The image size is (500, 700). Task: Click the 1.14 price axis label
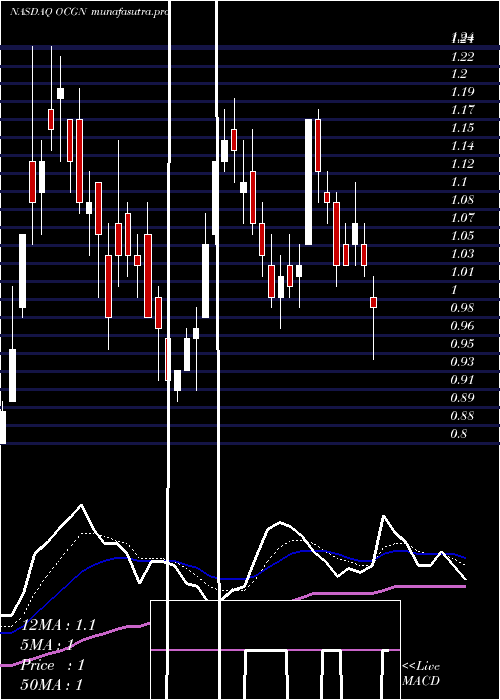point(462,146)
